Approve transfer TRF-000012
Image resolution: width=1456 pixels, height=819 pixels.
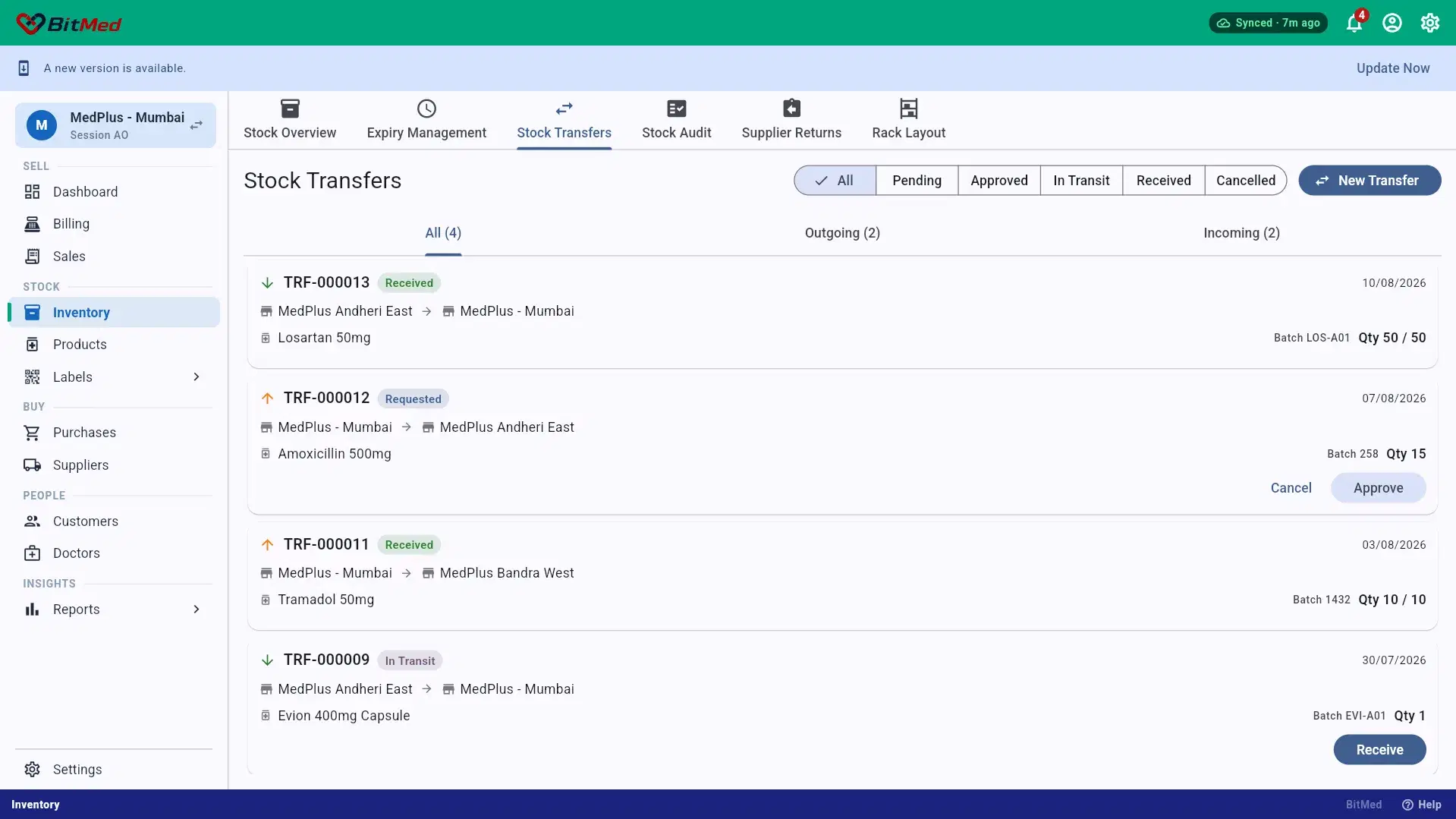[x=1378, y=488]
